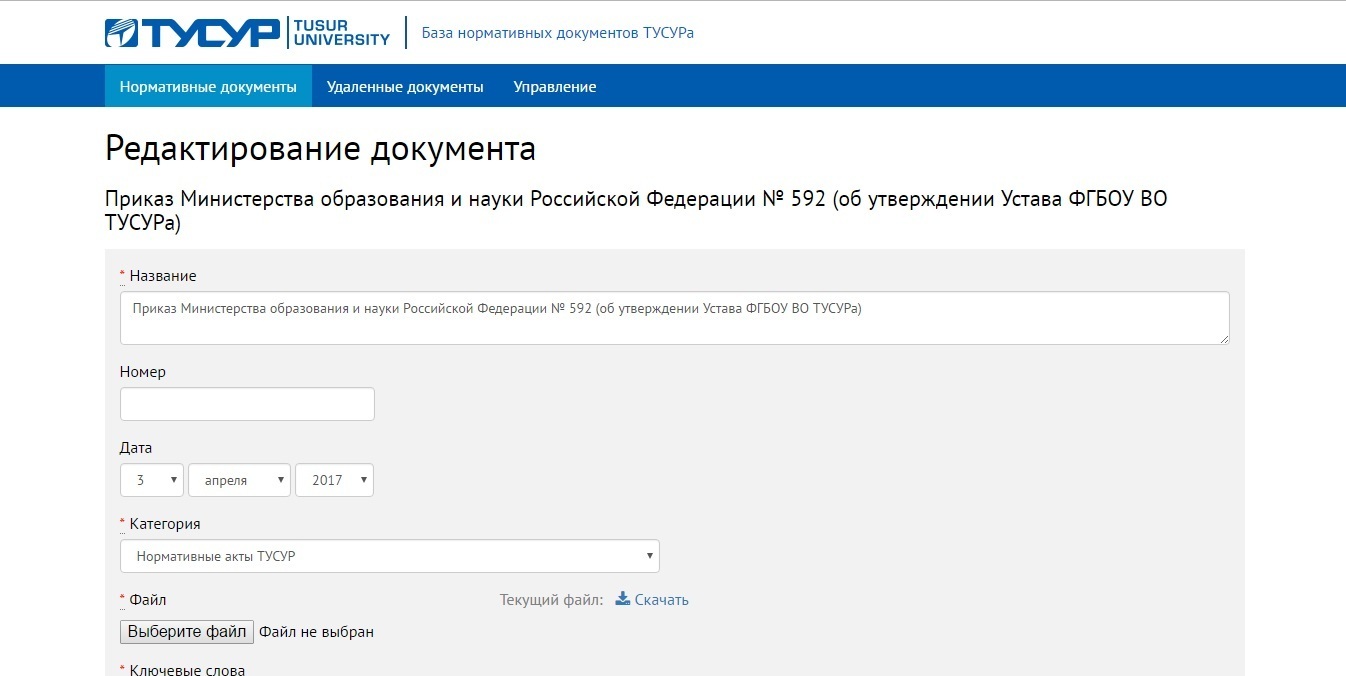Open the month dropdown showing апреля
Viewport: 1346px width, 676px height.
(239, 480)
